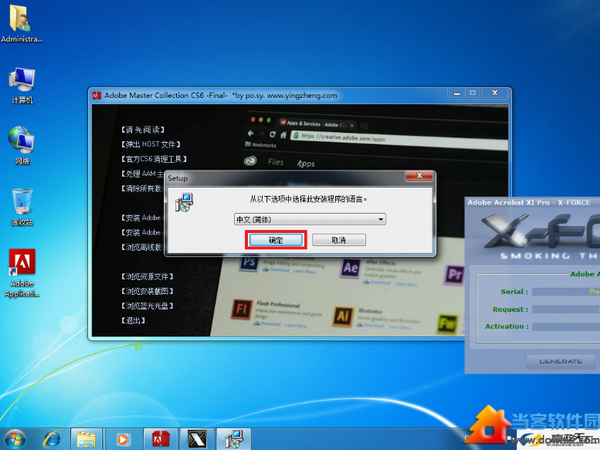The width and height of the screenshot is (600, 450).
Task: Click the 【浏览离线... menu entry
Action: click(x=142, y=247)
